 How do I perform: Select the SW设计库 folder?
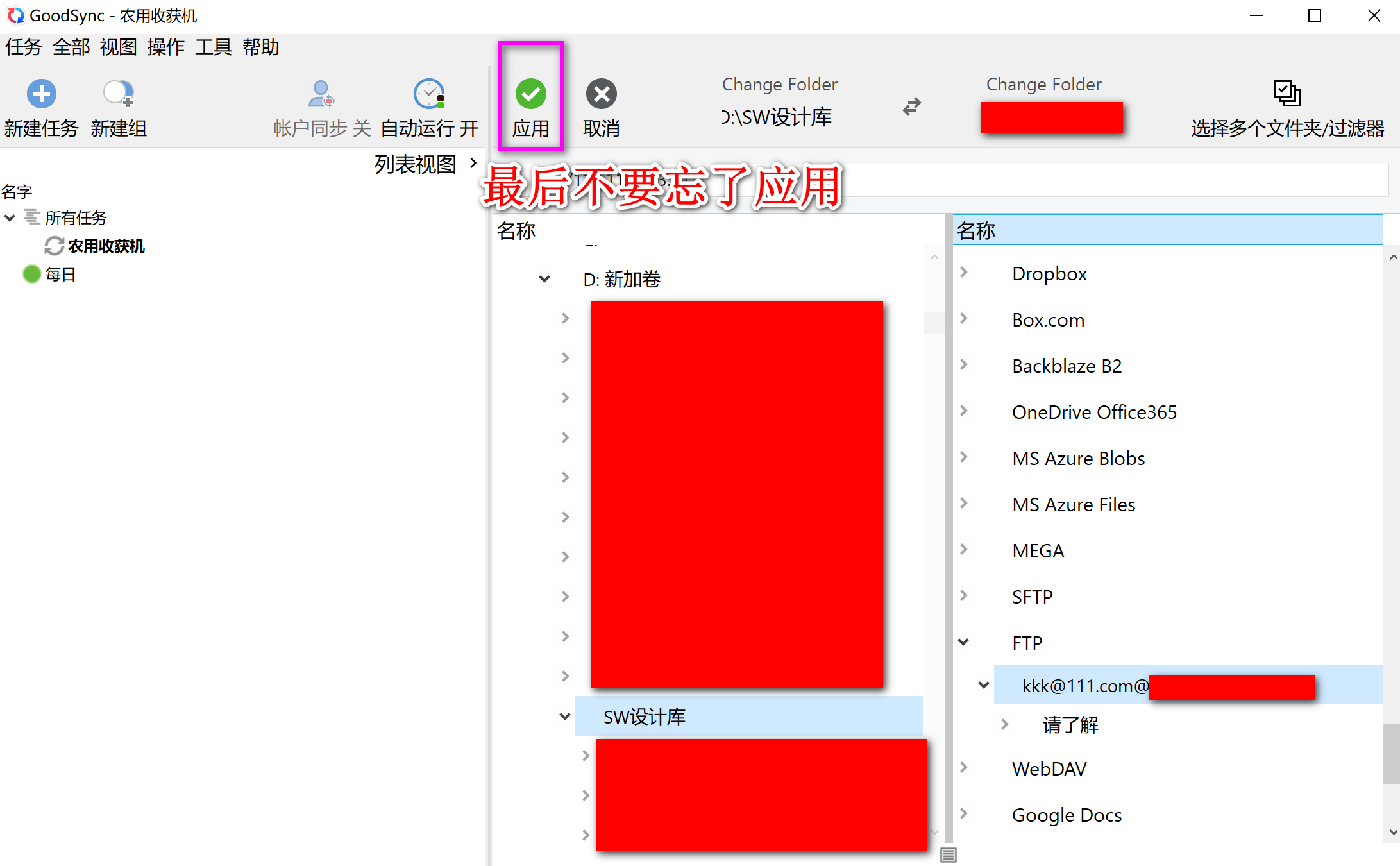(749, 717)
